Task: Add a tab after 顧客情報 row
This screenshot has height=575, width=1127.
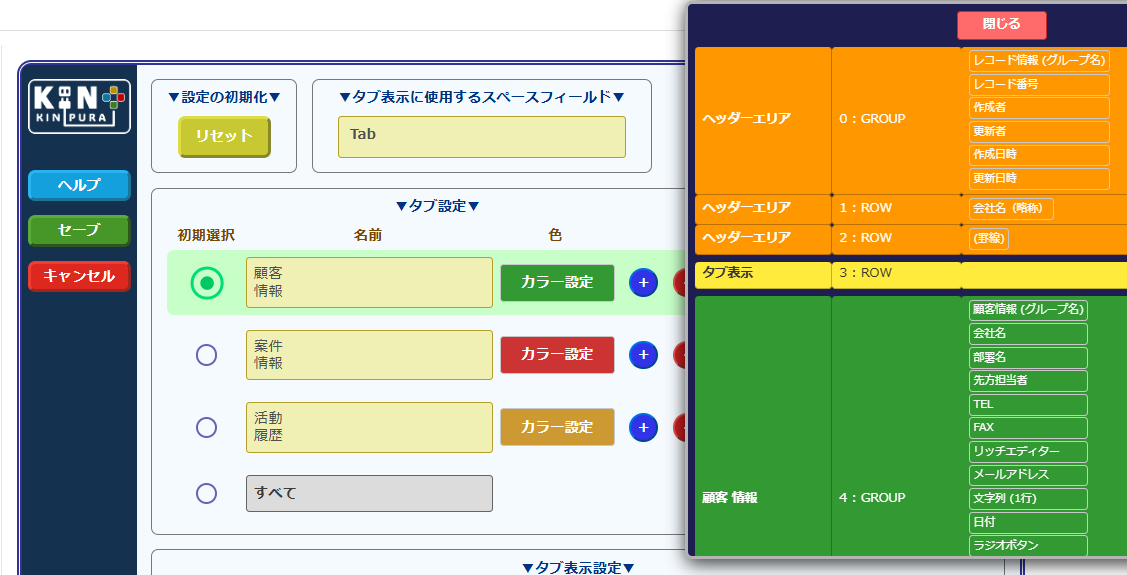Action: (643, 282)
